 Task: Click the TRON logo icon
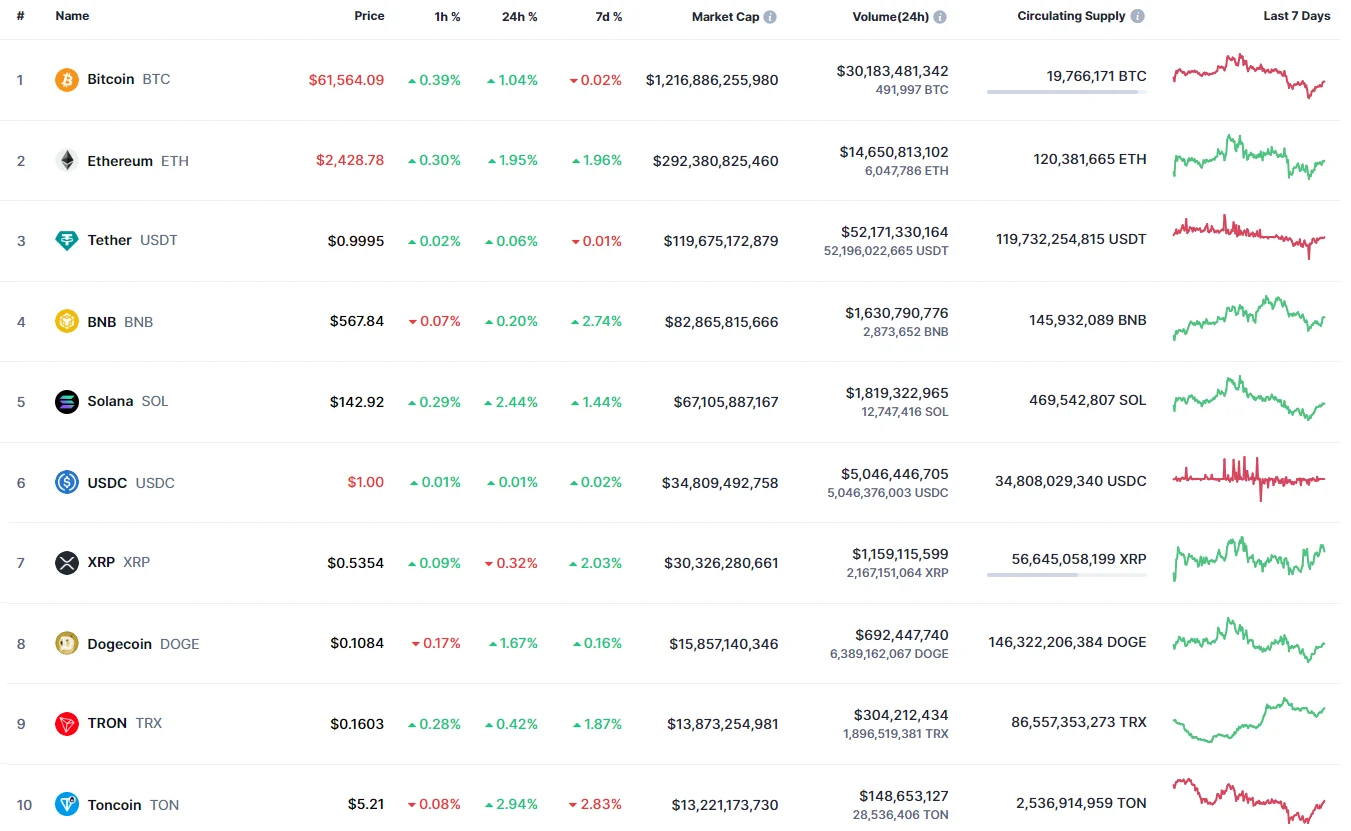coord(67,724)
